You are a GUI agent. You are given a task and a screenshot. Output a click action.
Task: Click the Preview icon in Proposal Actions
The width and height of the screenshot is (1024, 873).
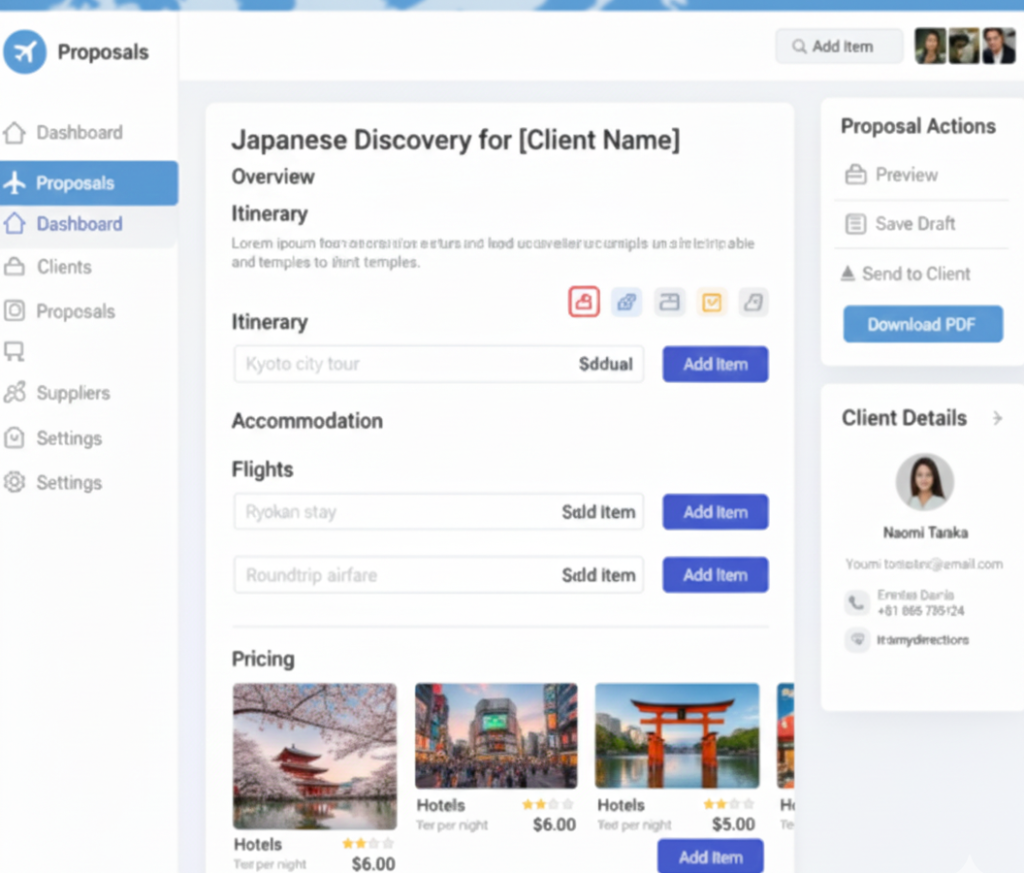tap(855, 175)
